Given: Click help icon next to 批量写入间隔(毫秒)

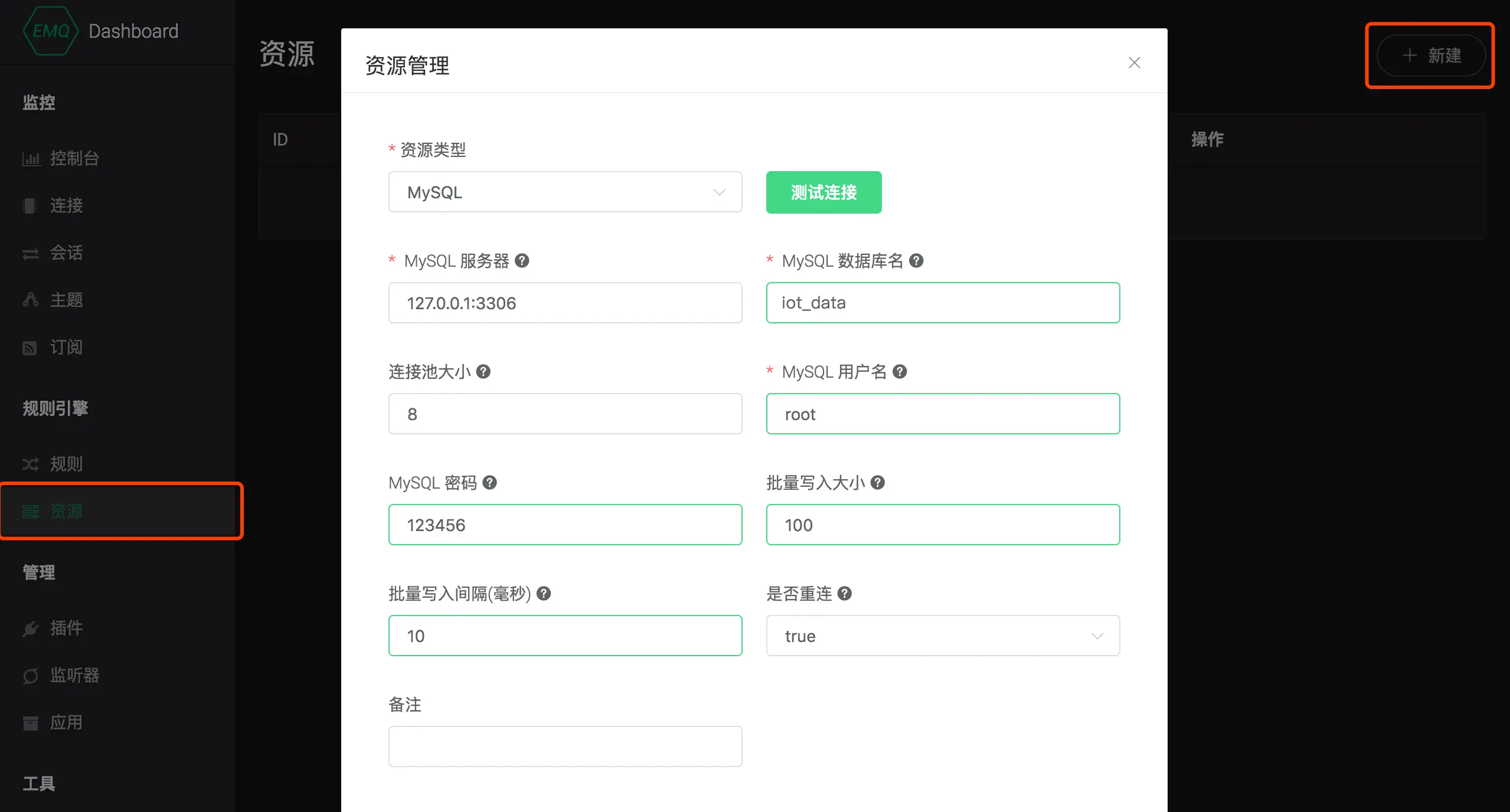Looking at the screenshot, I should point(544,593).
